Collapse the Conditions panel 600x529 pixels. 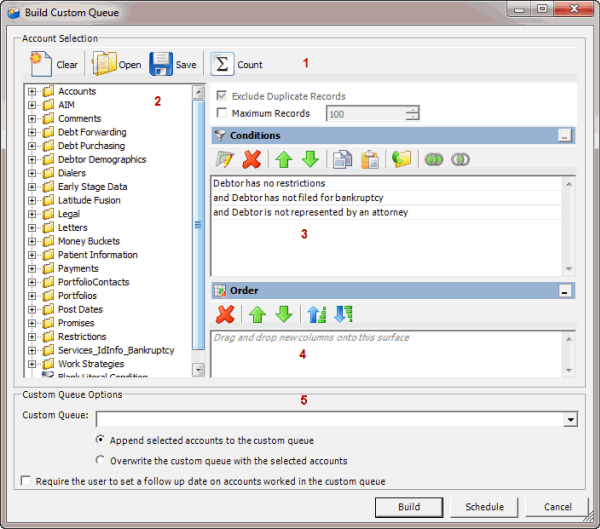(x=565, y=136)
